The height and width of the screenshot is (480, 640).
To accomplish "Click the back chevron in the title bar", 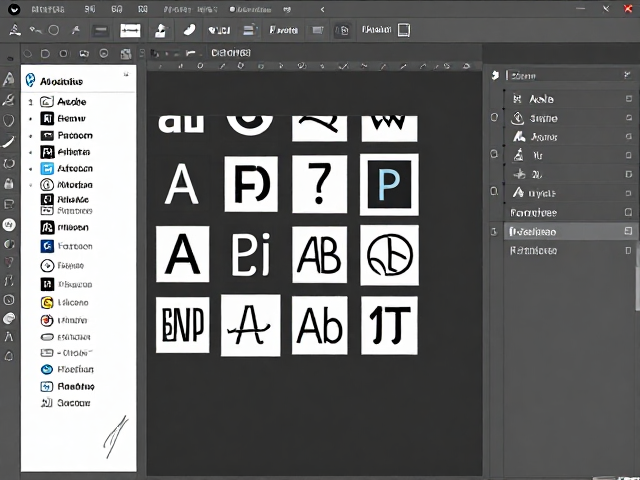I will [322, 9].
